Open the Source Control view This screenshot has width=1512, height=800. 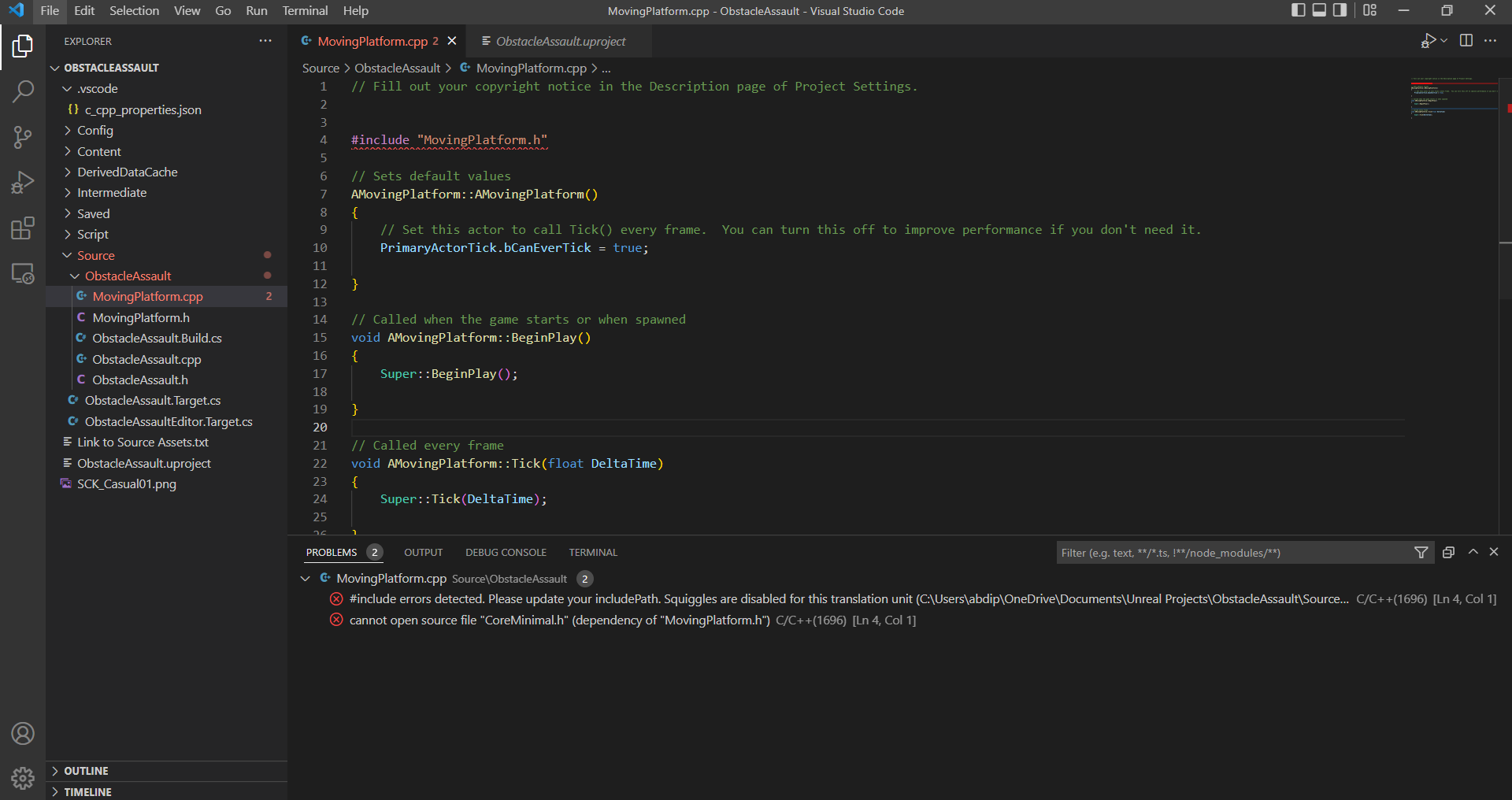(23, 137)
